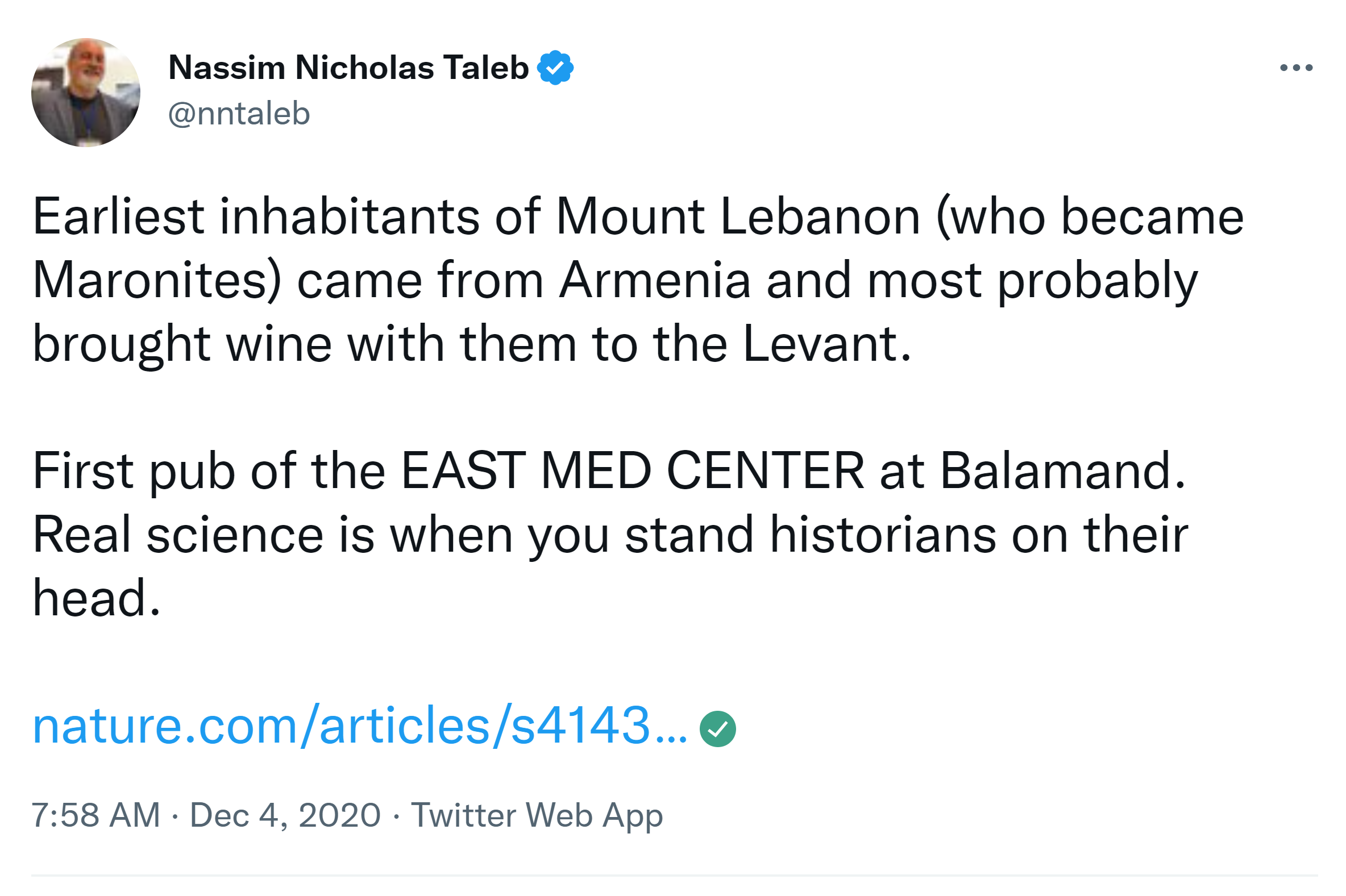
Task: Click the phrase "Real science" in the tweet
Action: coord(178,535)
